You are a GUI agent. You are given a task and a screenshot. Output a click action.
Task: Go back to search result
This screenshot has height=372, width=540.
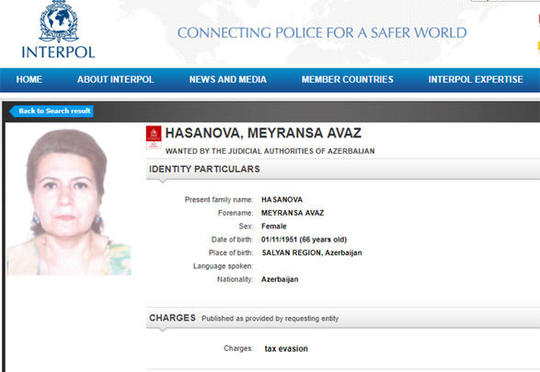pos(52,111)
